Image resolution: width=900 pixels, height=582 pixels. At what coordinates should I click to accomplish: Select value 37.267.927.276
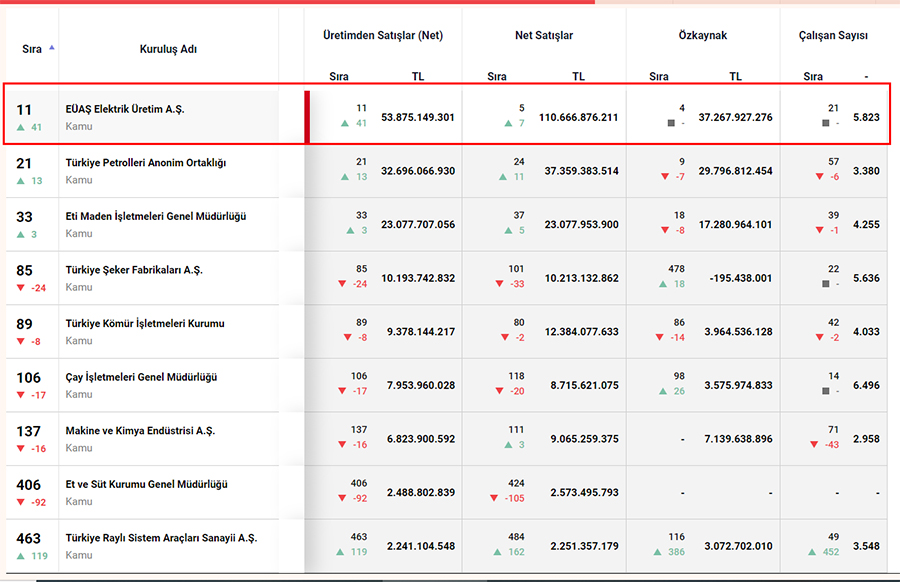pos(735,118)
